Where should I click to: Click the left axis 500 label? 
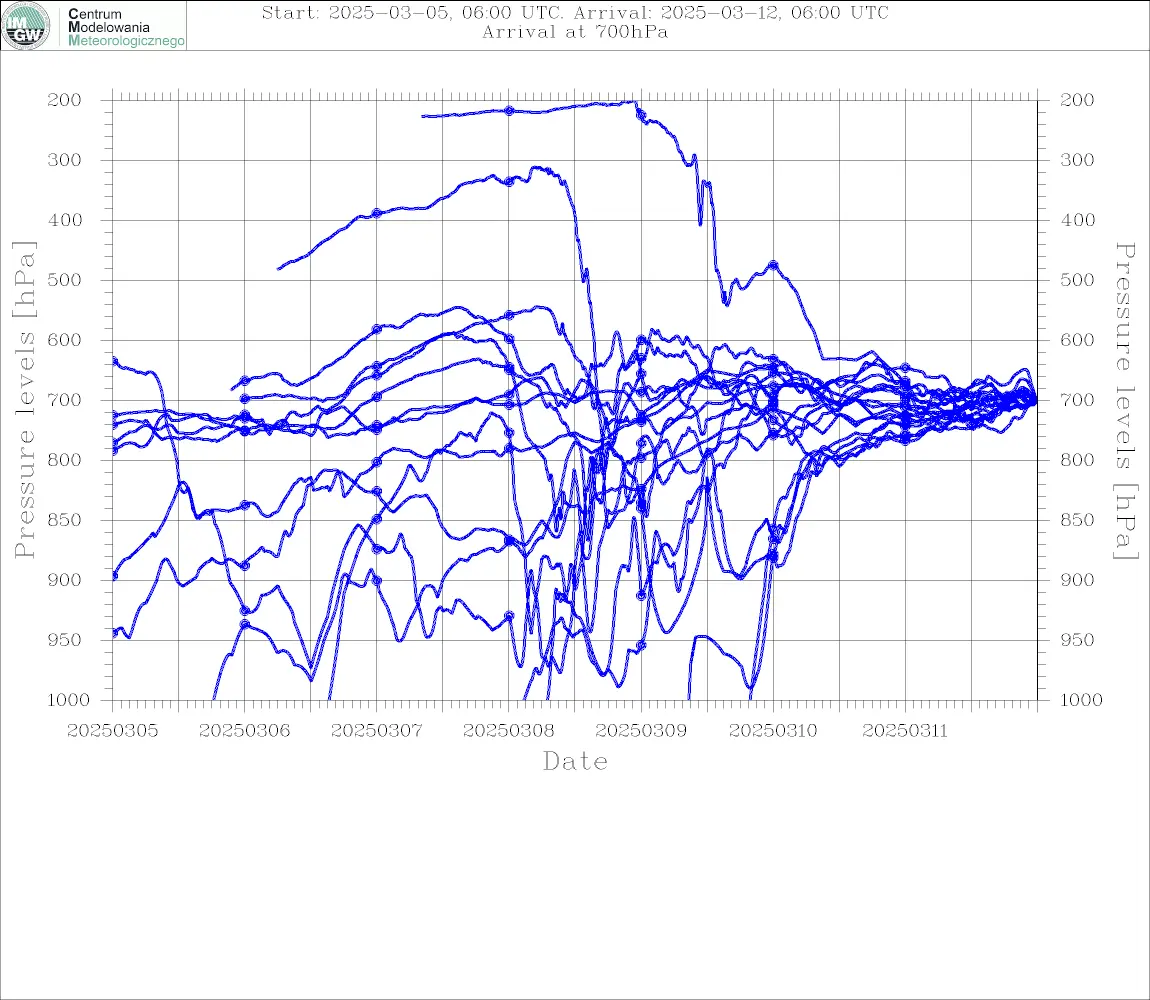64,280
